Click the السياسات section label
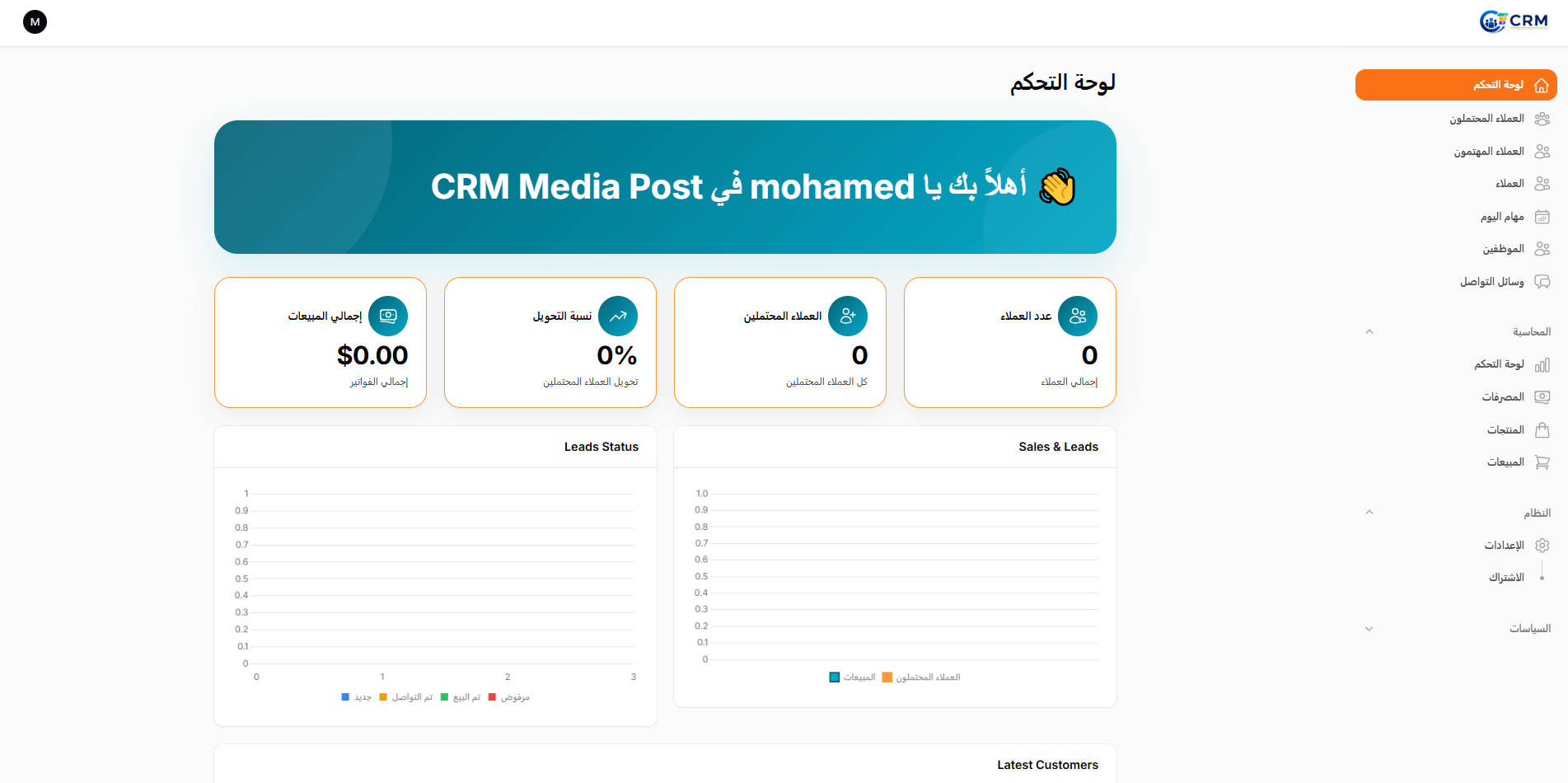 pyautogui.click(x=1530, y=629)
